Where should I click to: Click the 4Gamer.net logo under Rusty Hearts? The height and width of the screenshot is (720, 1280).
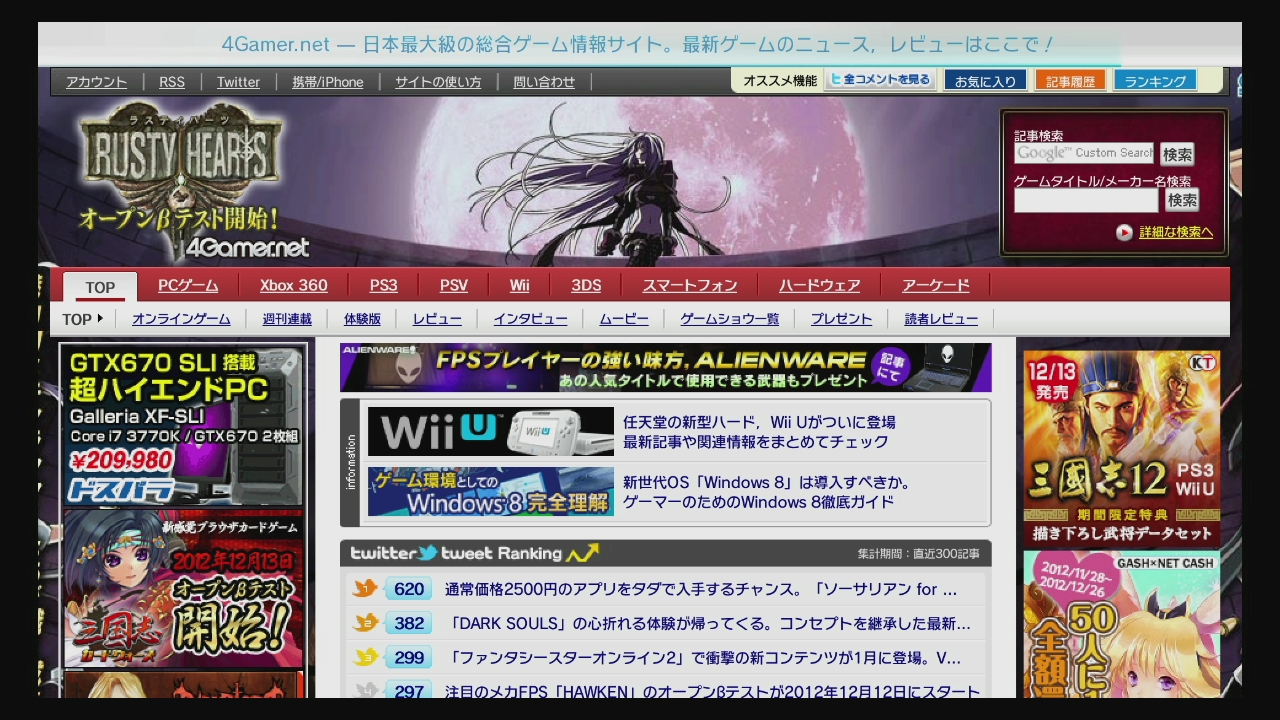(247, 247)
